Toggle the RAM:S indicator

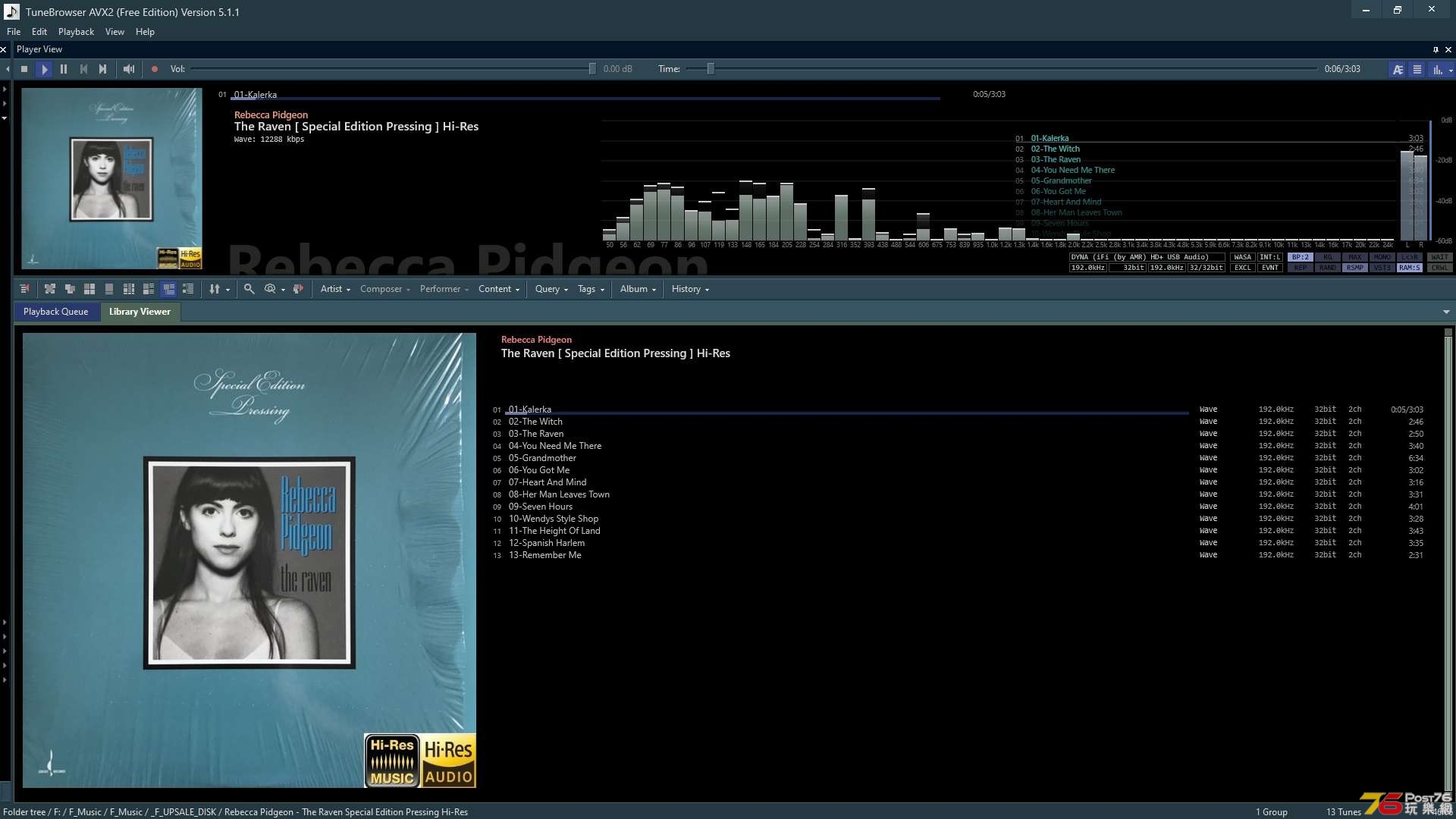pyautogui.click(x=1410, y=268)
